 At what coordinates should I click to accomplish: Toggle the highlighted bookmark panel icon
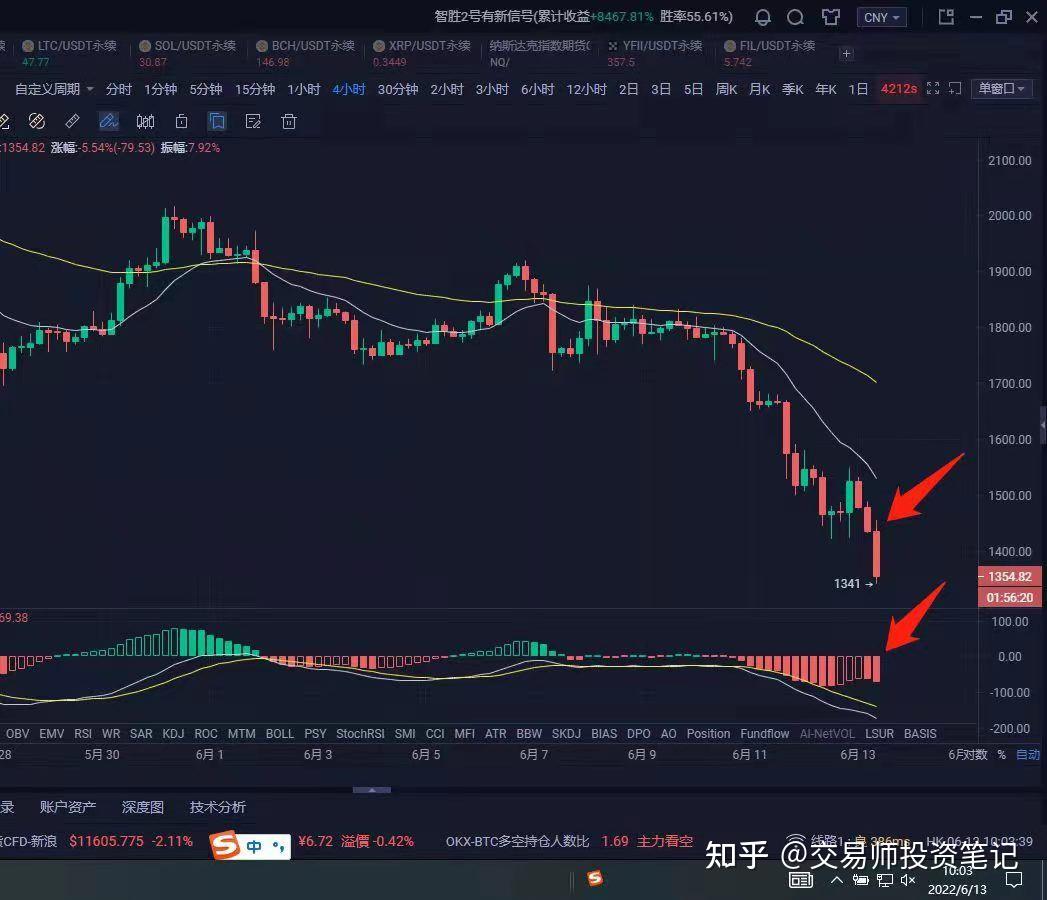coord(217,122)
